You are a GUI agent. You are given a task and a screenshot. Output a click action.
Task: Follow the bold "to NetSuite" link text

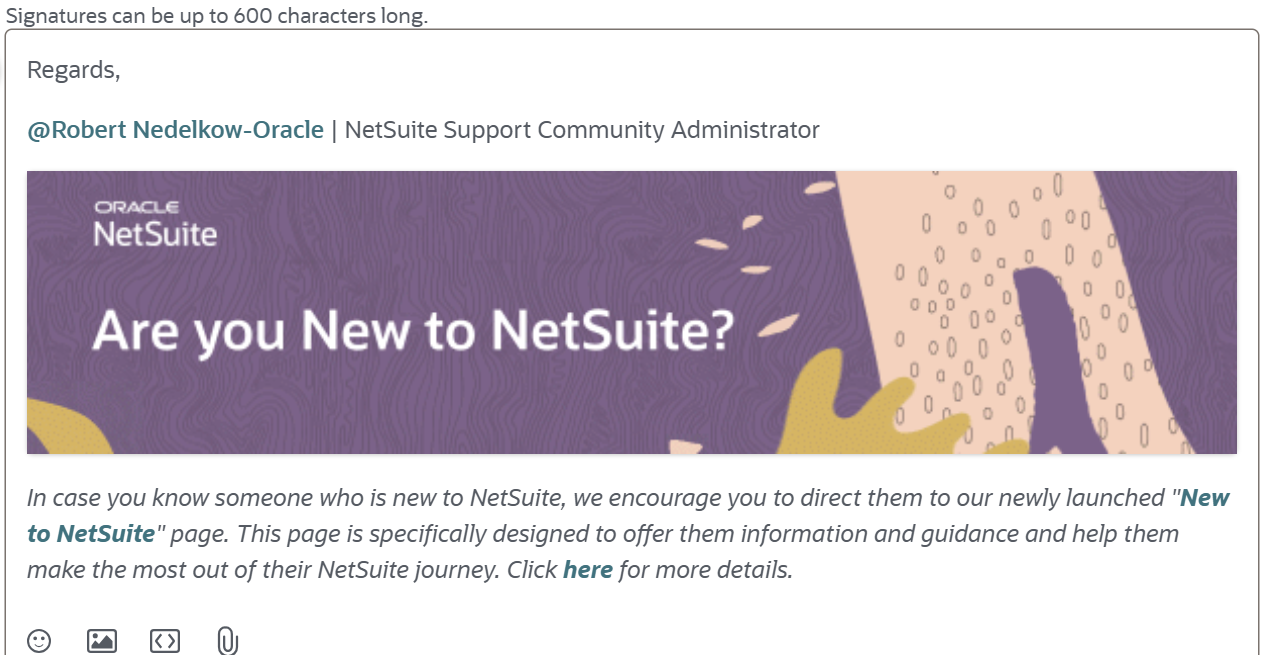[91, 534]
